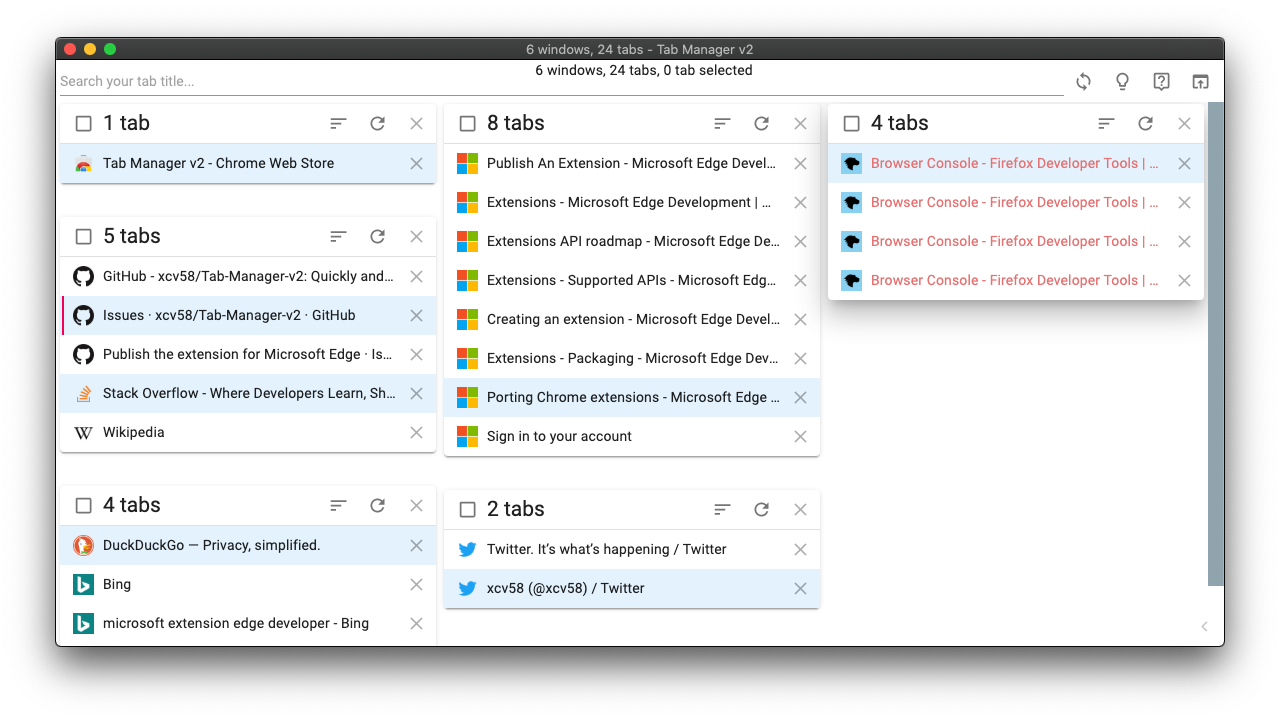Open Sign in to your account tab
The height and width of the screenshot is (720, 1280).
pyautogui.click(x=632, y=437)
